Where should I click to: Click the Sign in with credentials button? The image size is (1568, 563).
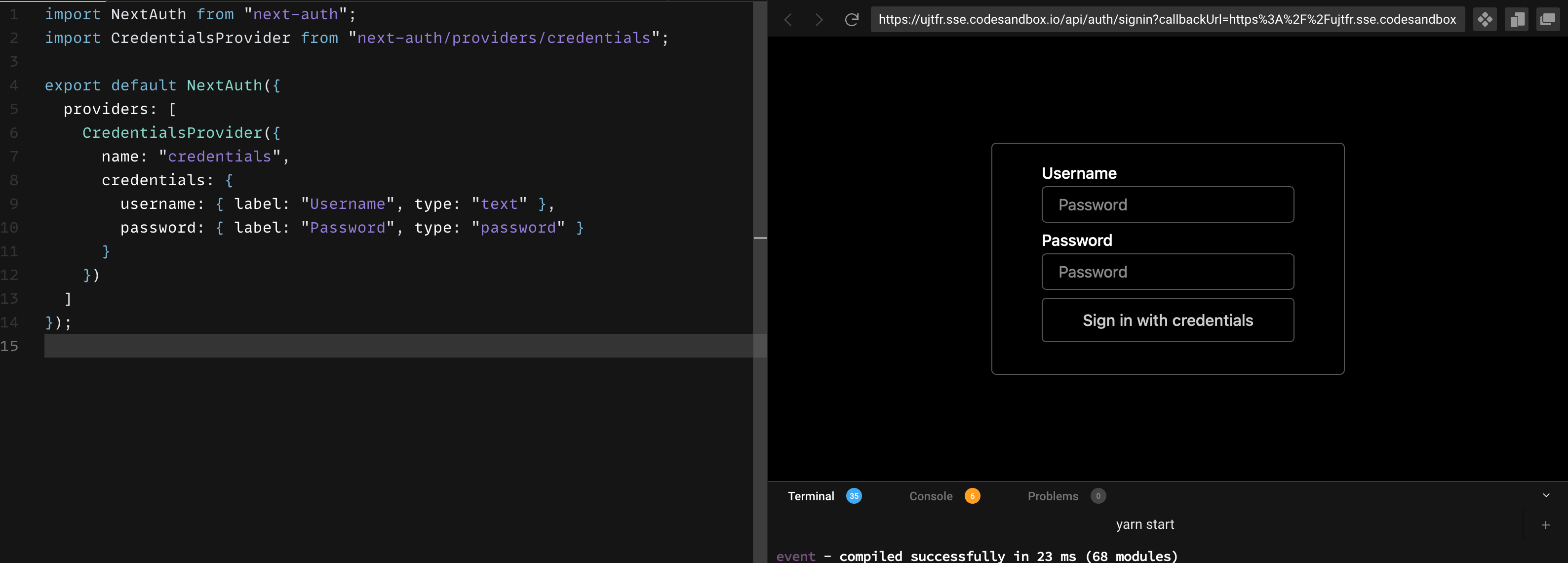point(1167,320)
